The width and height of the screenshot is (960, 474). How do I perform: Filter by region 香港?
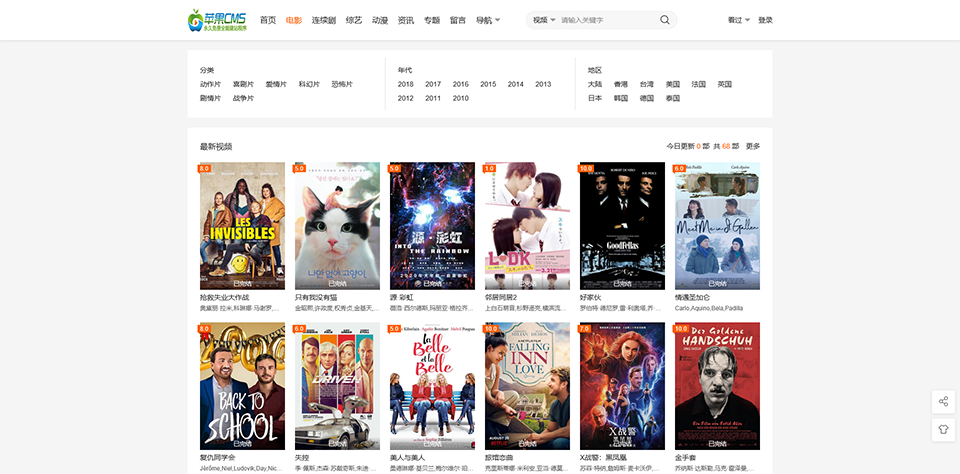[x=621, y=85]
